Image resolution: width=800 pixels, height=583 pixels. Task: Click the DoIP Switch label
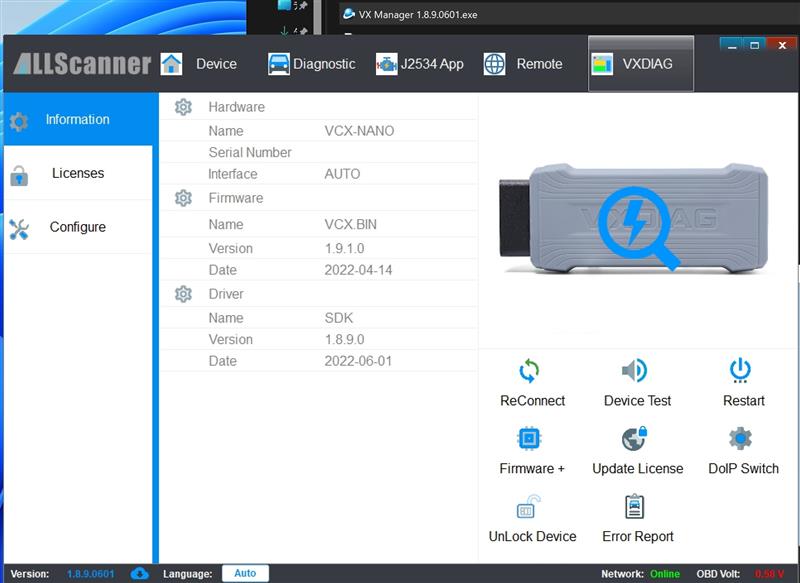tap(744, 469)
